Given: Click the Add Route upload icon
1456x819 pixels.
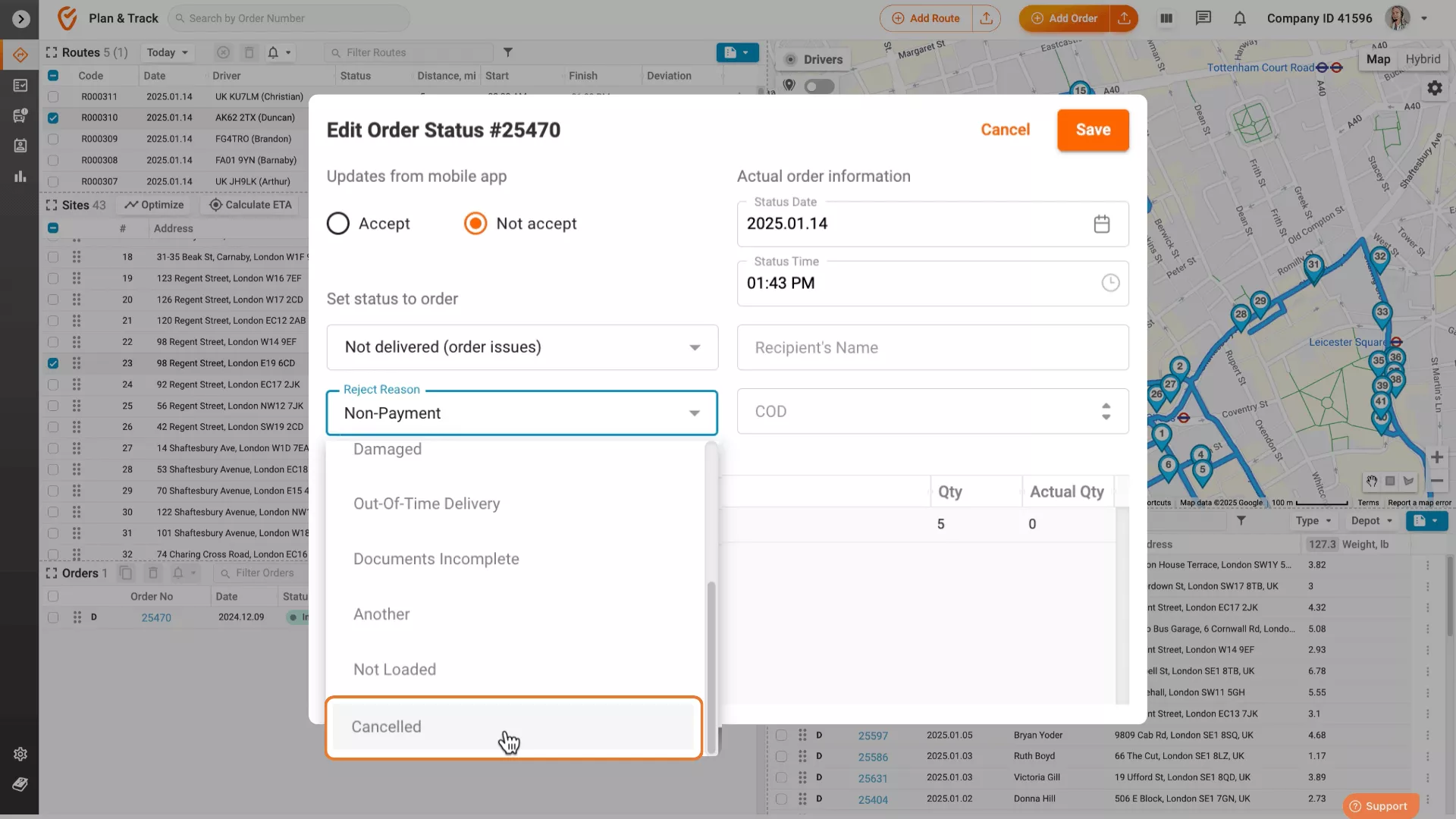Looking at the screenshot, I should pos(986,18).
